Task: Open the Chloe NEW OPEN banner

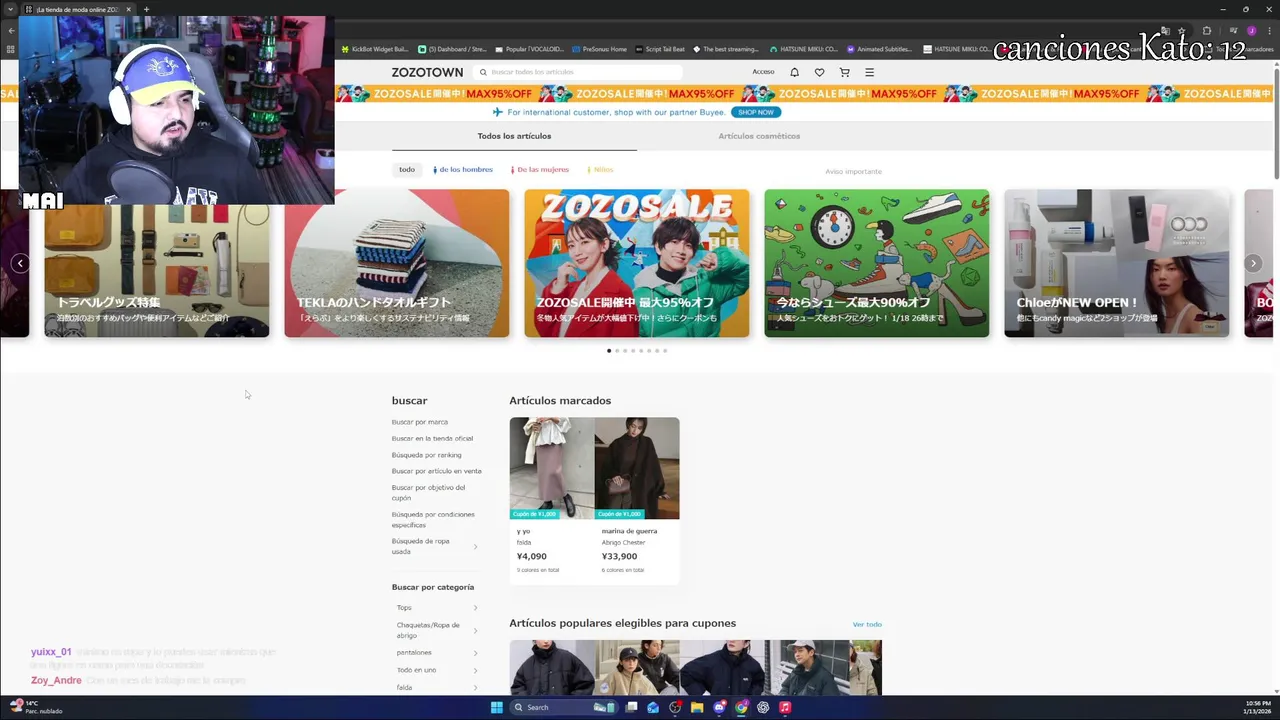Action: 1117,263
